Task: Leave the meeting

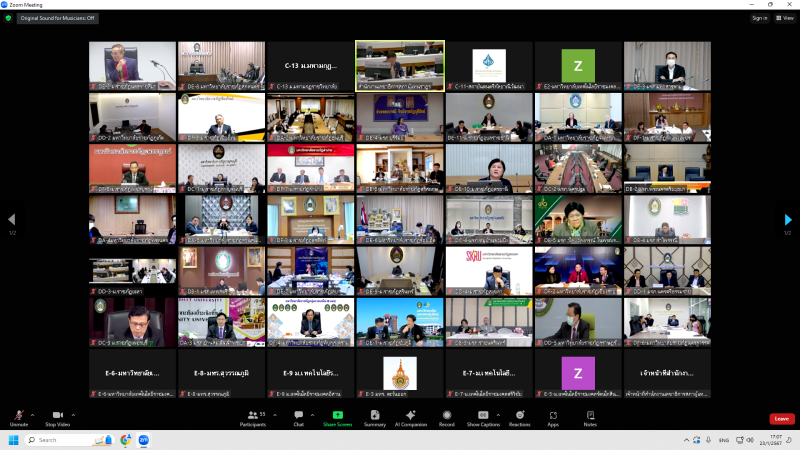Action: point(782,418)
